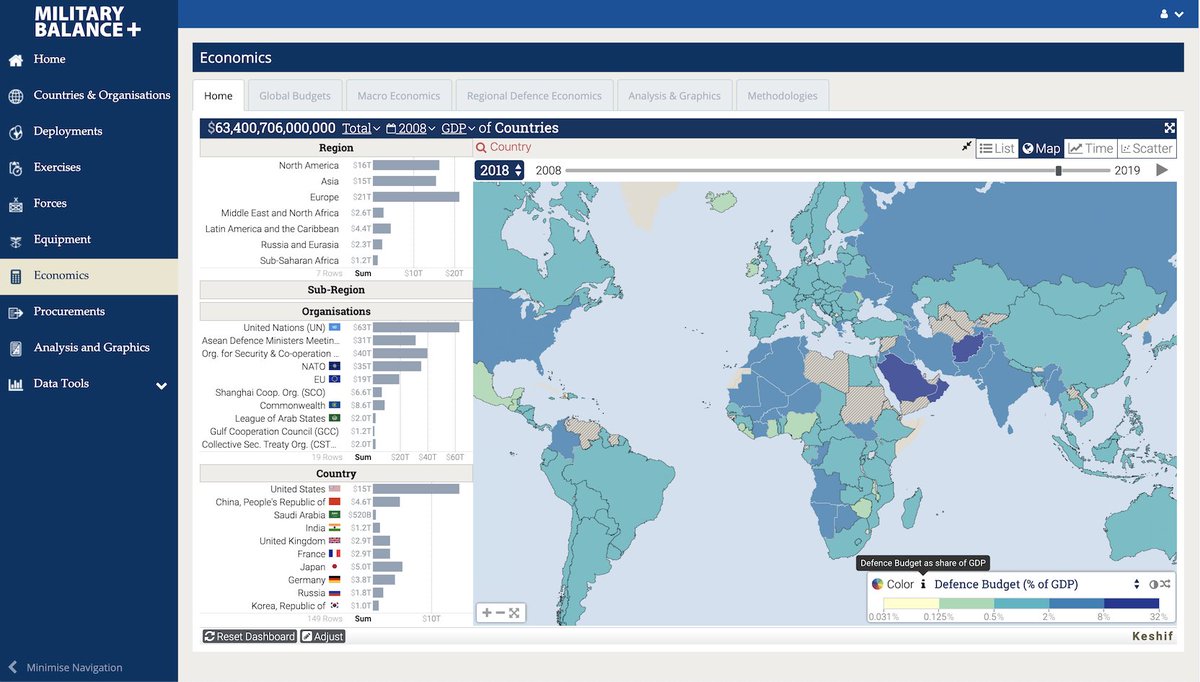1200x682 pixels.
Task: Open the Methodologies tab
Action: tap(782, 96)
